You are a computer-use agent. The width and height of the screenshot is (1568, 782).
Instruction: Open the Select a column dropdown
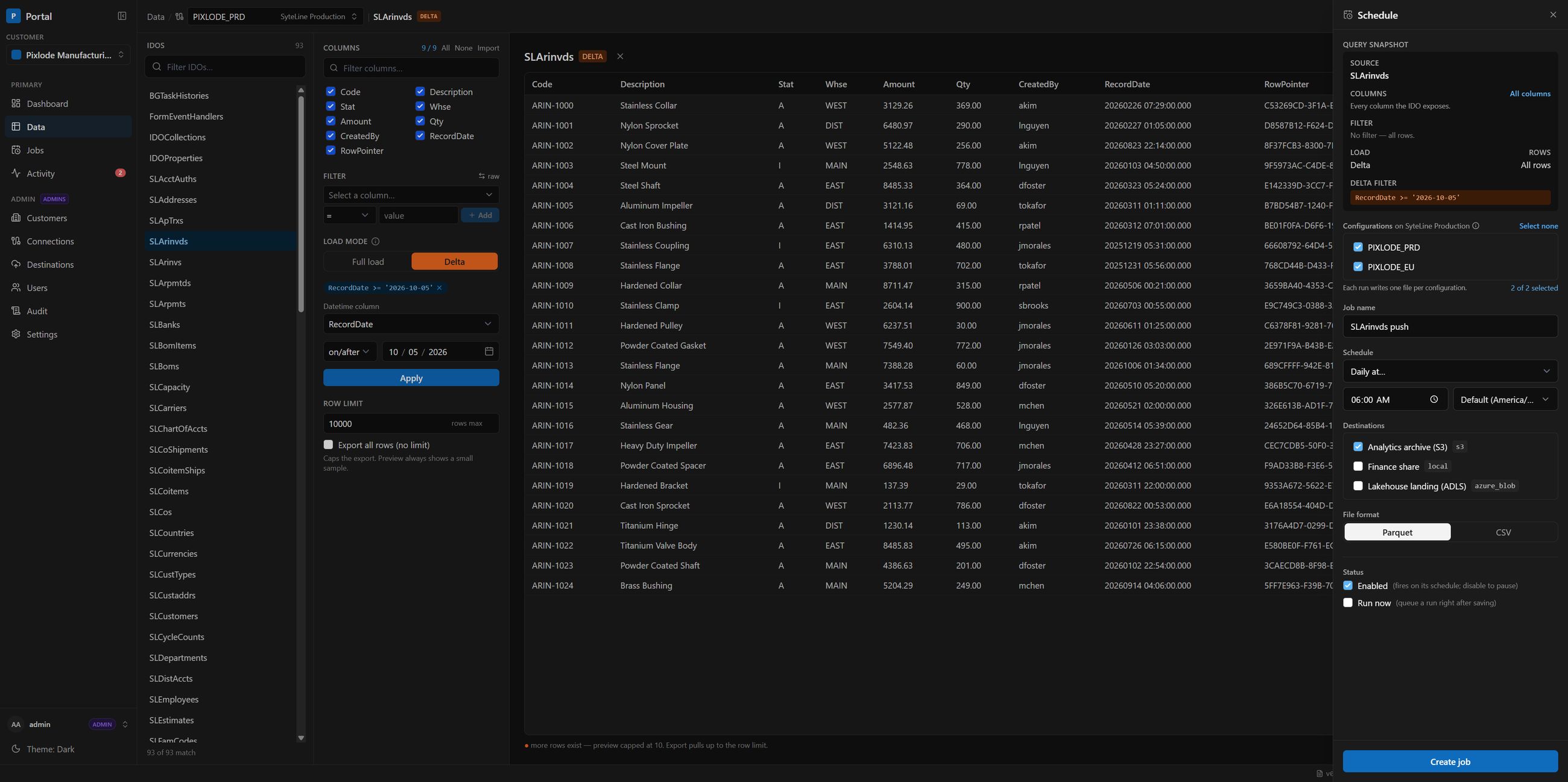pyautogui.click(x=411, y=195)
